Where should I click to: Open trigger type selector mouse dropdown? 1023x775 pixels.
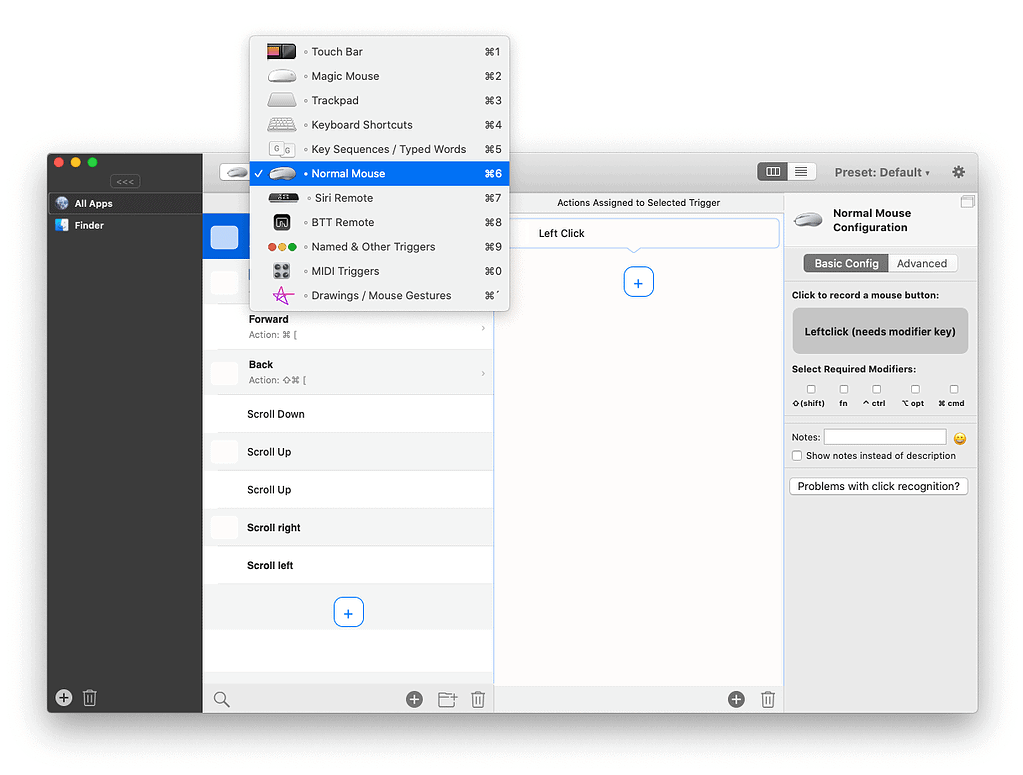(x=235, y=172)
